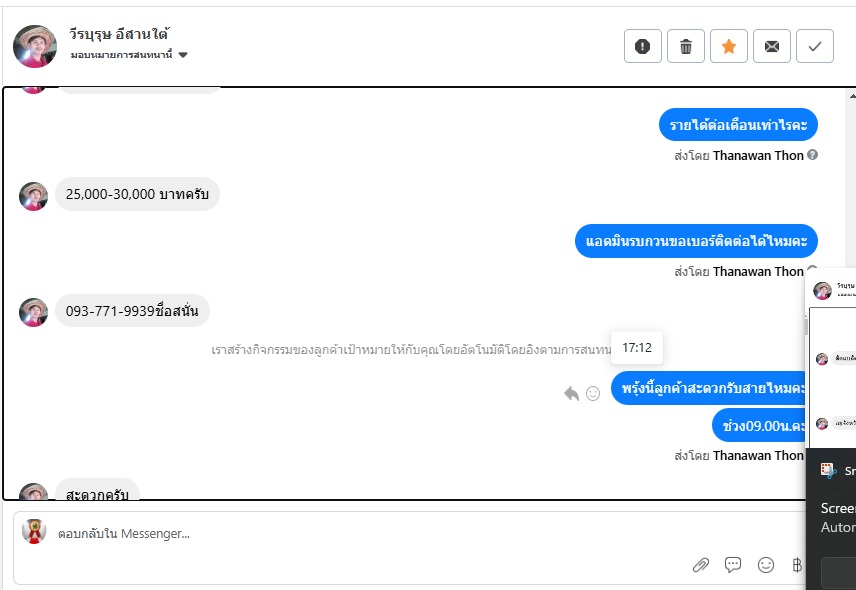Screen dimensions: 856x590
Task: Click the baht payment icon
Action: (x=797, y=565)
